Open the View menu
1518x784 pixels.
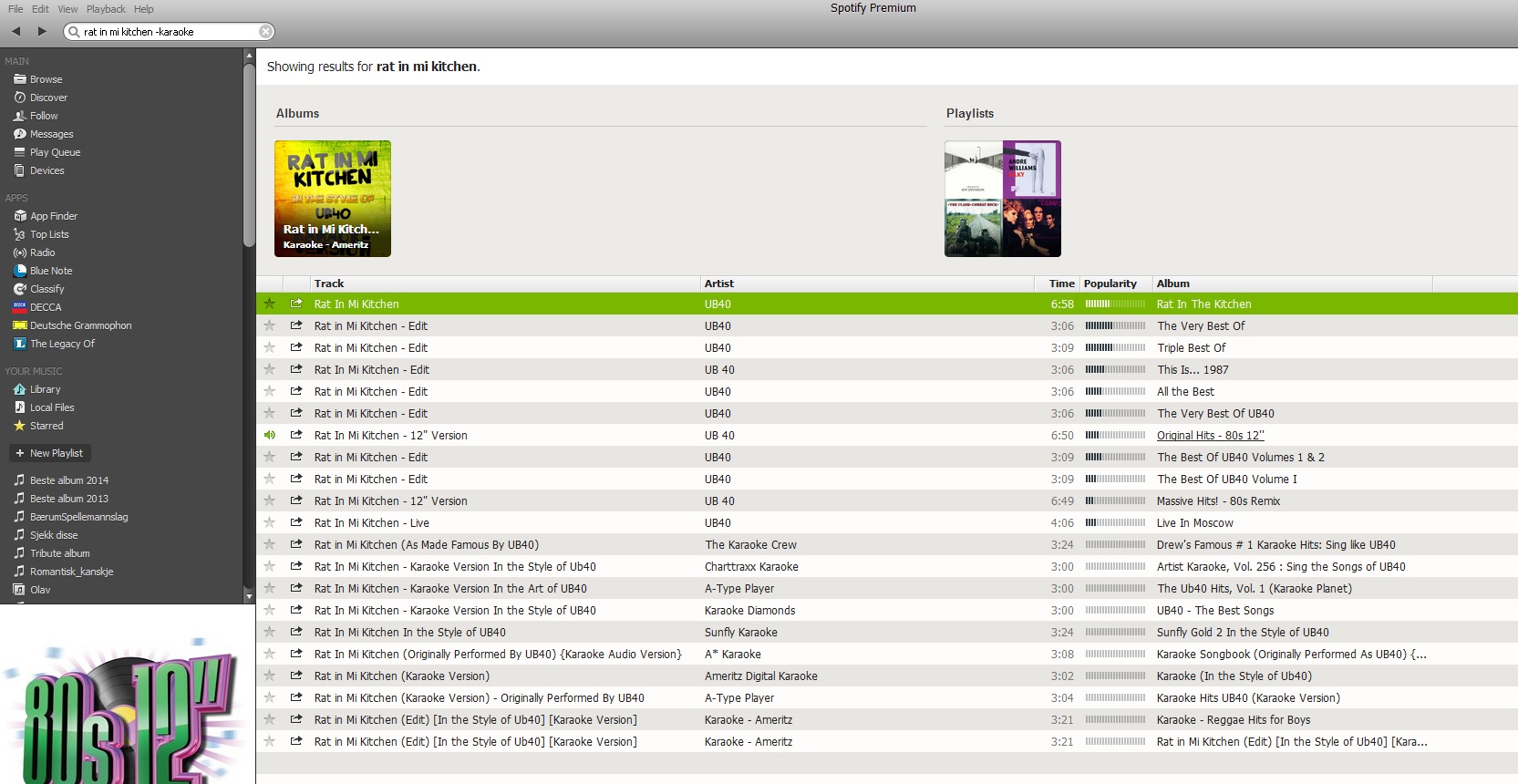pos(67,9)
